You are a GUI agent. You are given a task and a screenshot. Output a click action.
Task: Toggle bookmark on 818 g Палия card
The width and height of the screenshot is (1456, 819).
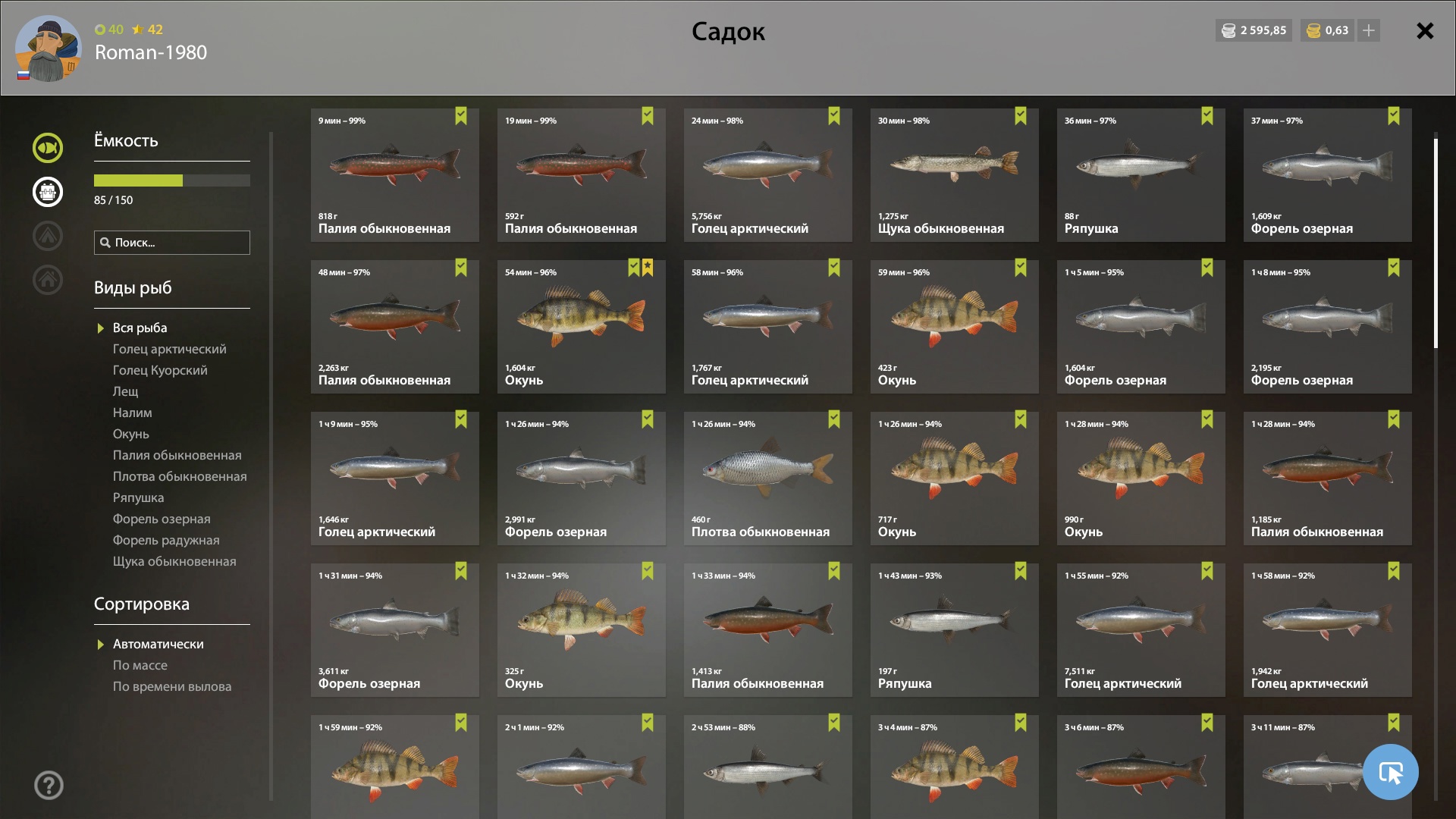pyautogui.click(x=461, y=116)
